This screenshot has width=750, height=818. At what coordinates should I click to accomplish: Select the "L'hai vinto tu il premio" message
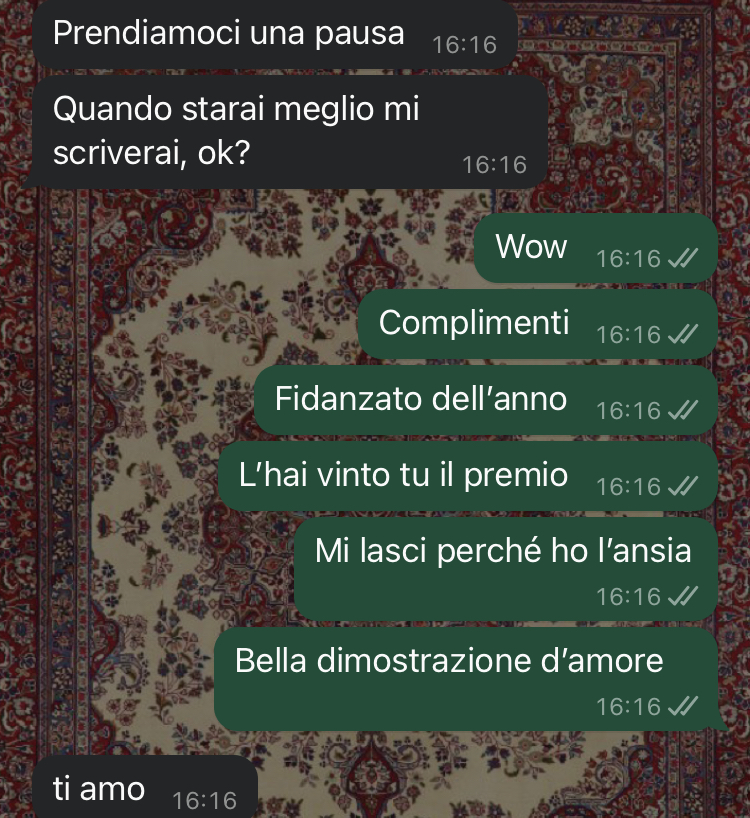468,476
